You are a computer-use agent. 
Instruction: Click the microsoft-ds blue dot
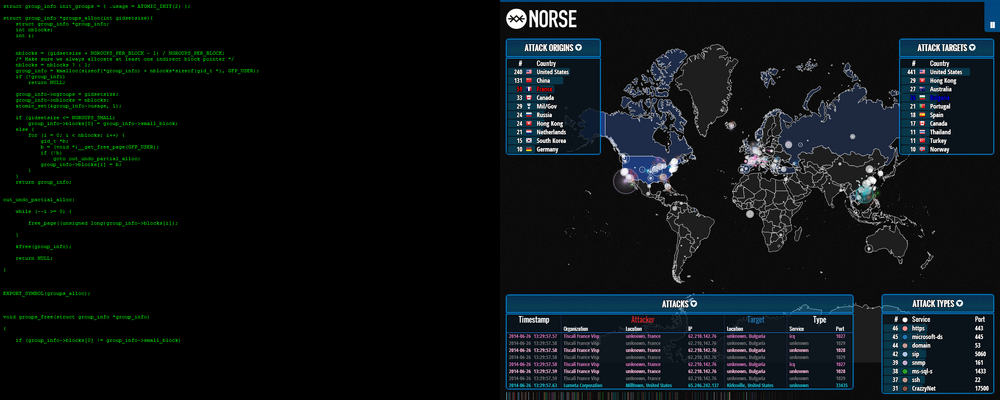(x=905, y=336)
